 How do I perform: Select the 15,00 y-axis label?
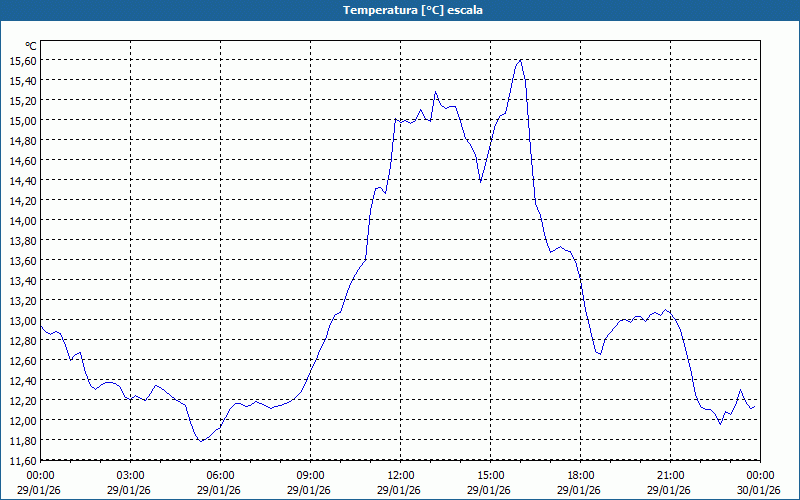pyautogui.click(x=23, y=120)
